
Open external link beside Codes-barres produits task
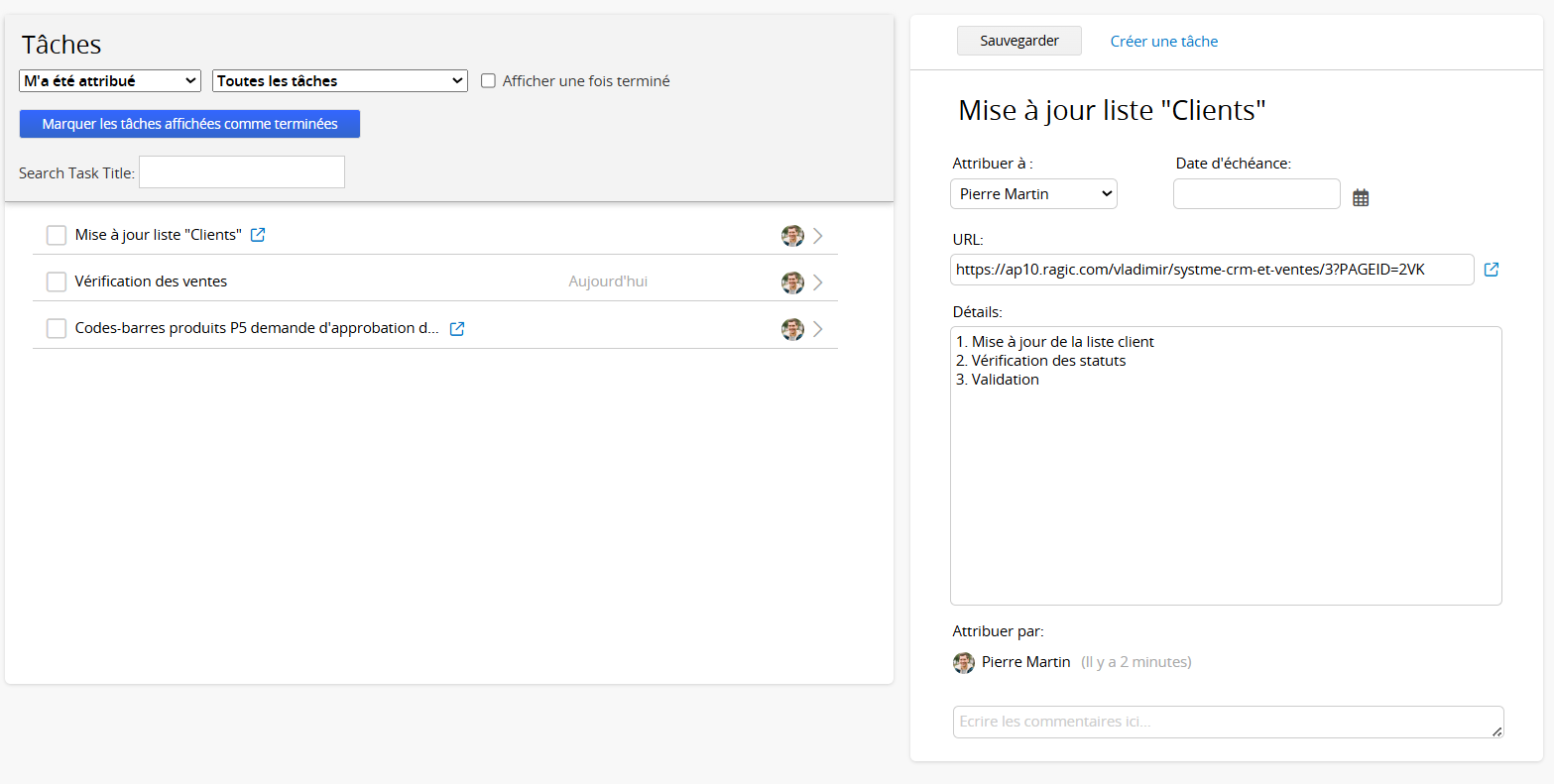[x=457, y=329]
